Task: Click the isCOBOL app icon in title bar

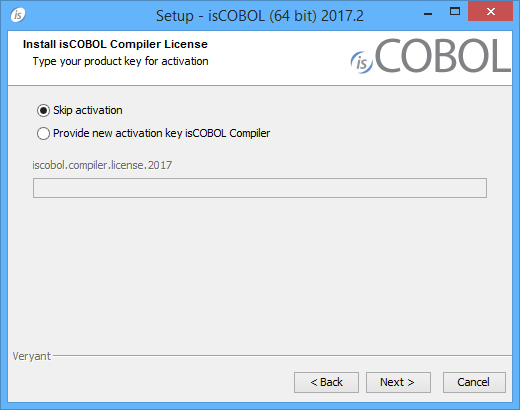Action: (18, 15)
